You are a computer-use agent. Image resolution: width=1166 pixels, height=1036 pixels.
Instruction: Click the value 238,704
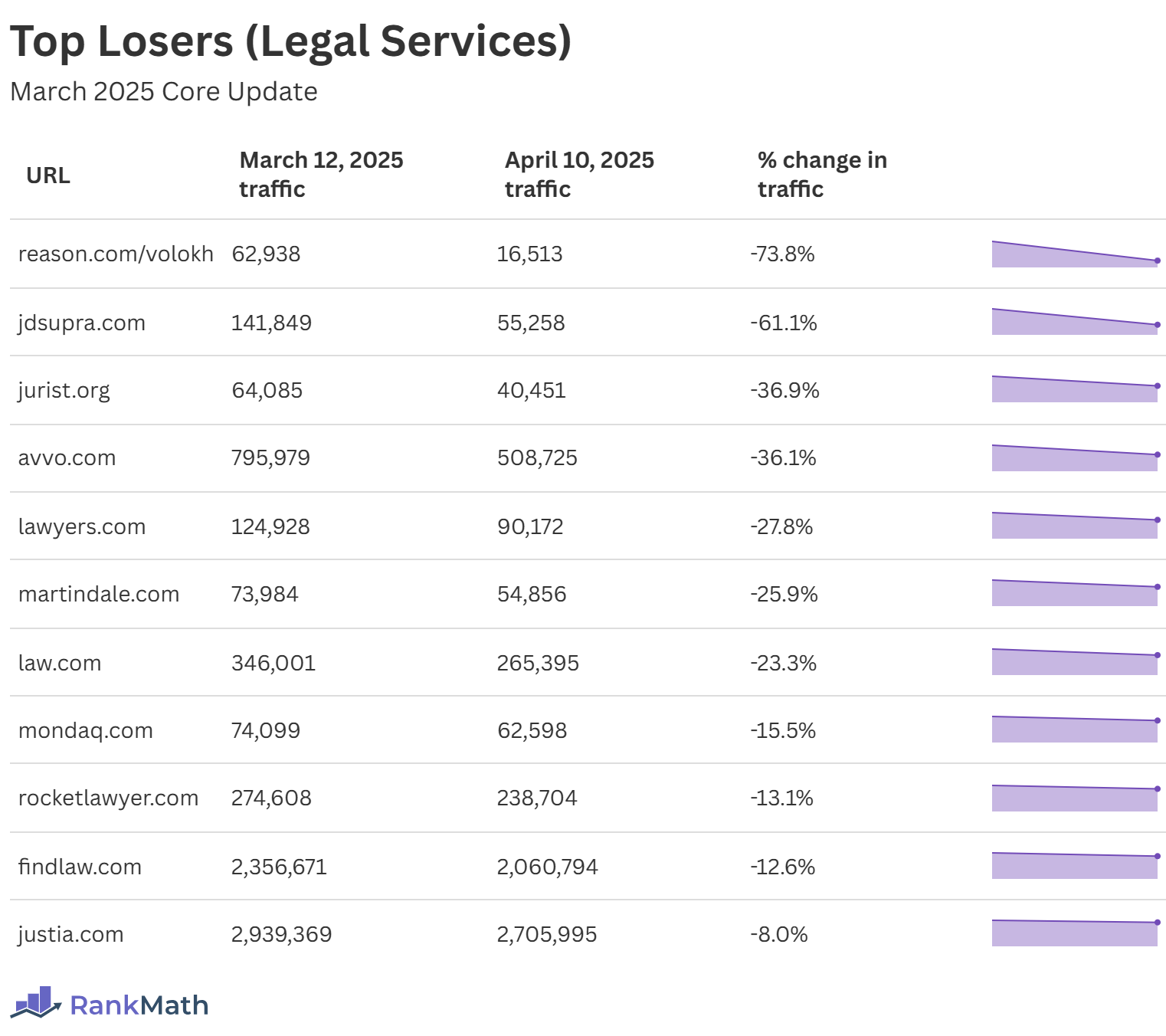pos(537,798)
